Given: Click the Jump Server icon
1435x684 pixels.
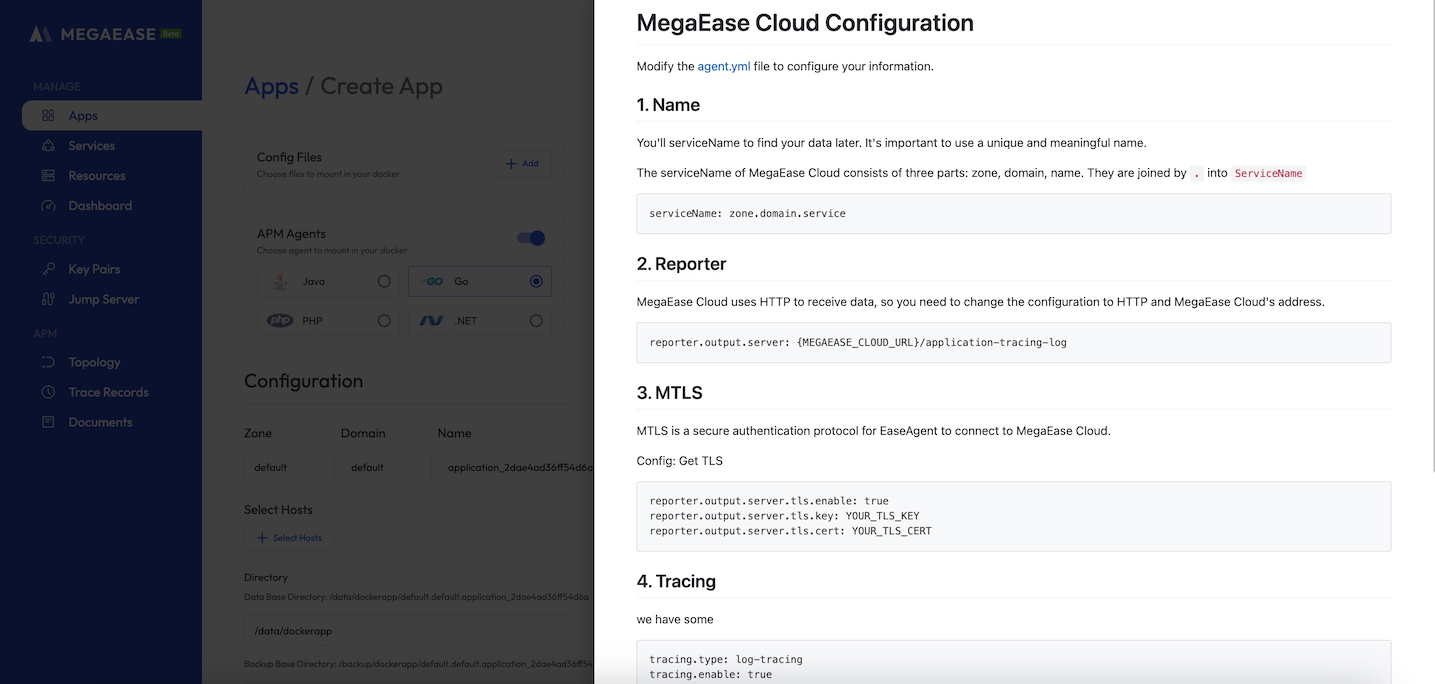Looking at the screenshot, I should click(x=48, y=299).
